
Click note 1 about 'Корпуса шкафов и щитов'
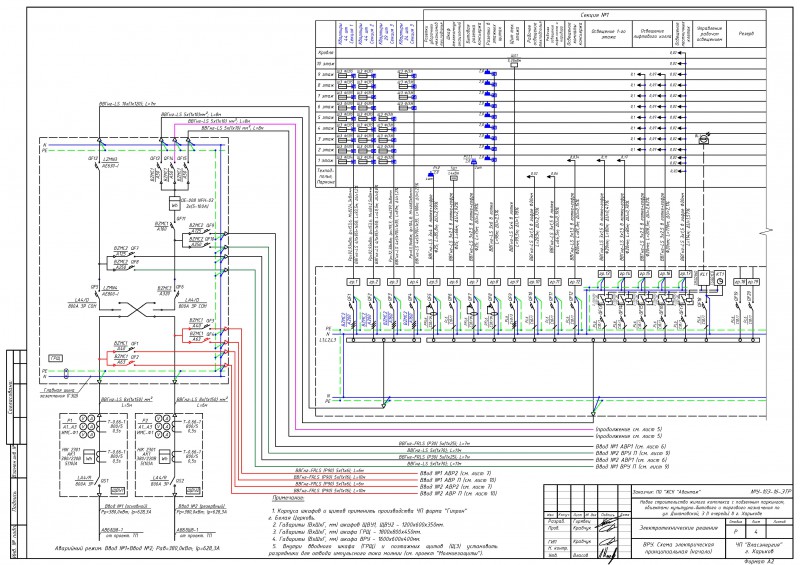pos(368,514)
